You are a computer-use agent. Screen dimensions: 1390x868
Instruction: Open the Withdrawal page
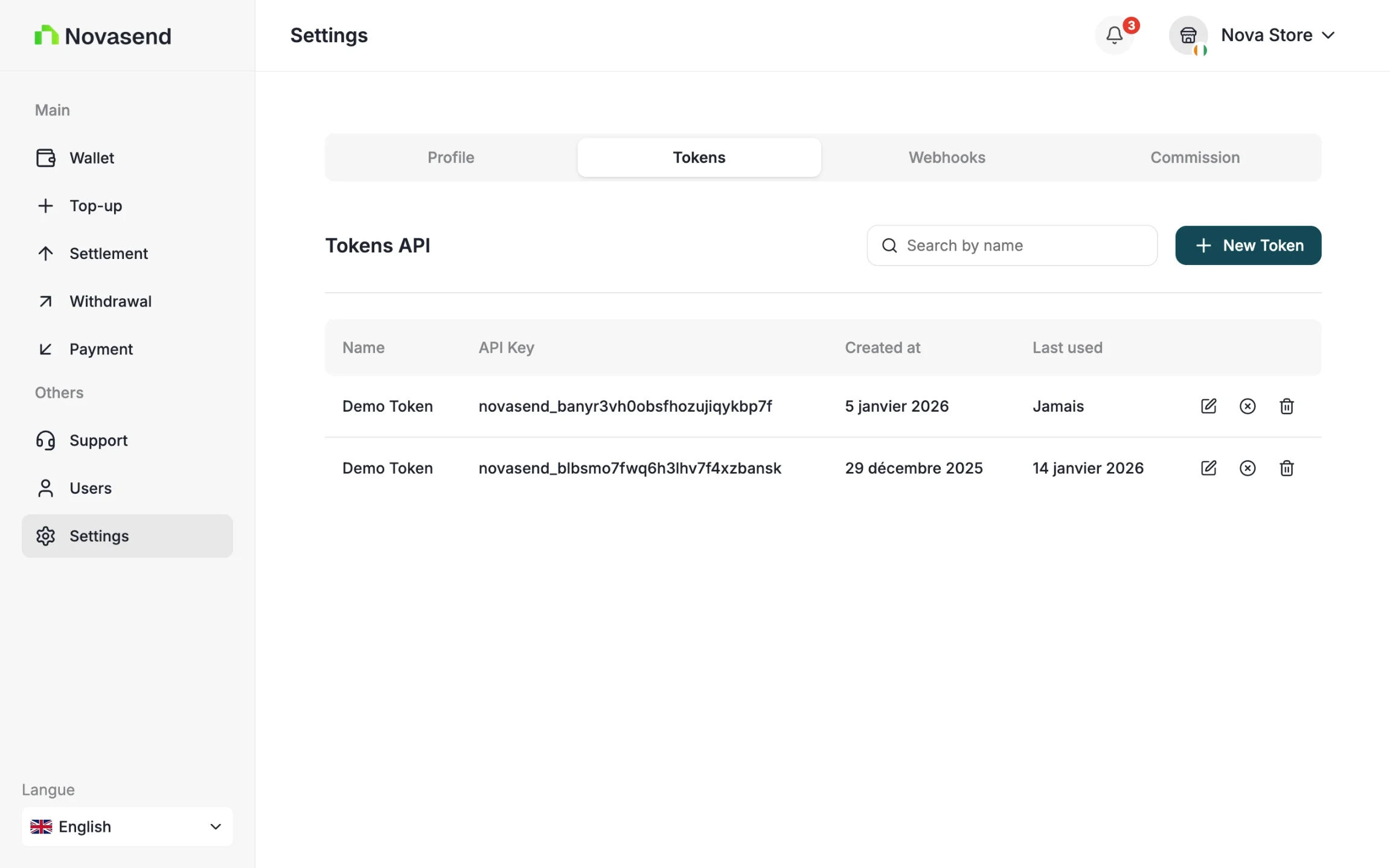110,301
